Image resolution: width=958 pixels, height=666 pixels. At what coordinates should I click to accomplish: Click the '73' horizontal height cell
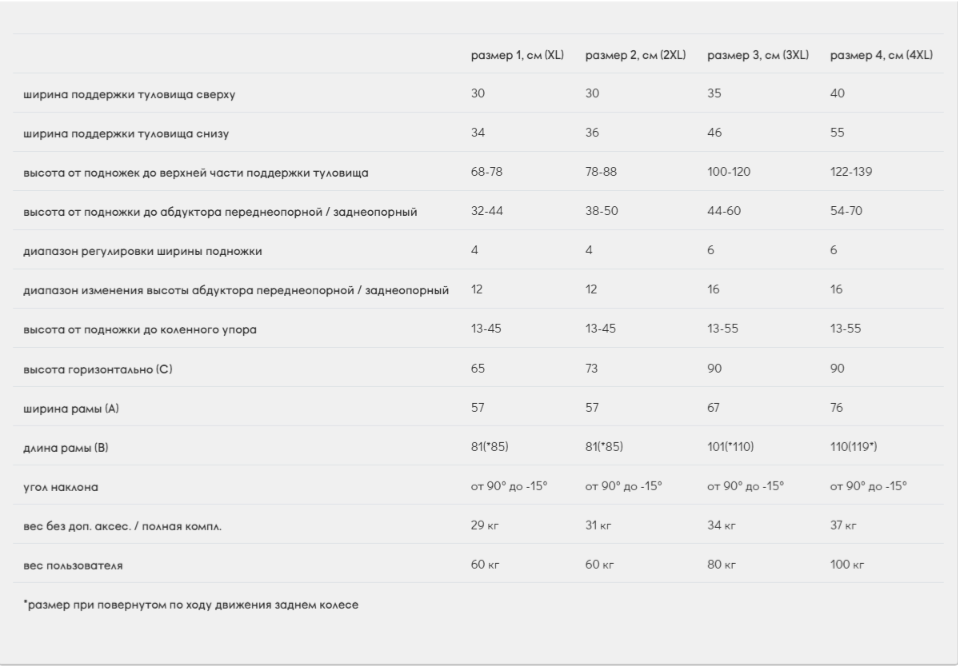click(x=592, y=369)
